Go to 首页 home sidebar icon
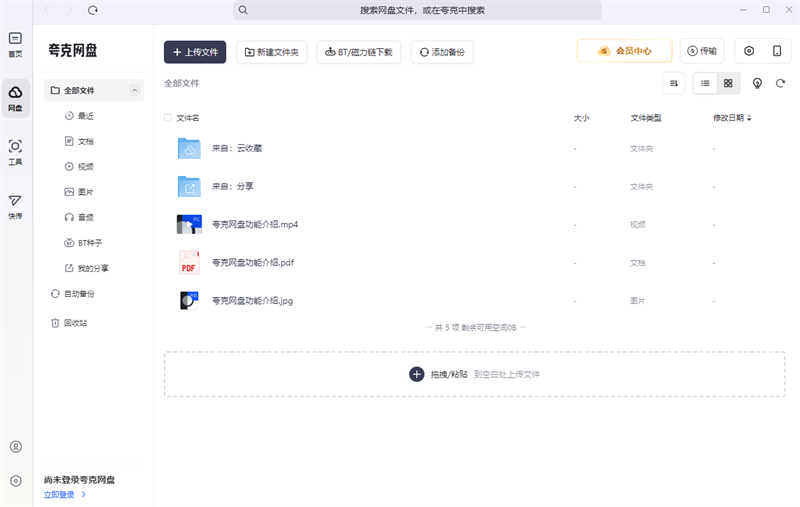 click(x=15, y=44)
